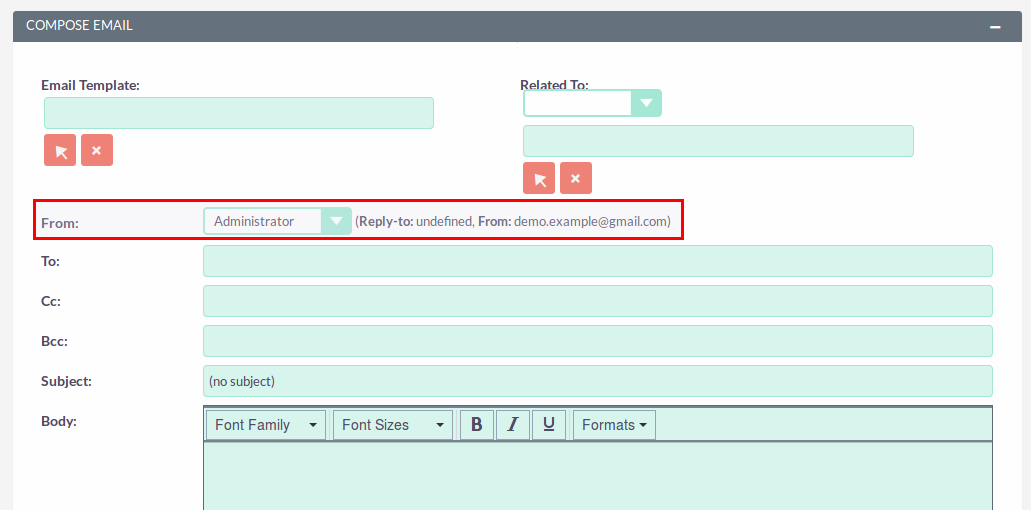This screenshot has width=1031, height=510.
Task: Click the Email Template select arrow button
Action: point(60,151)
